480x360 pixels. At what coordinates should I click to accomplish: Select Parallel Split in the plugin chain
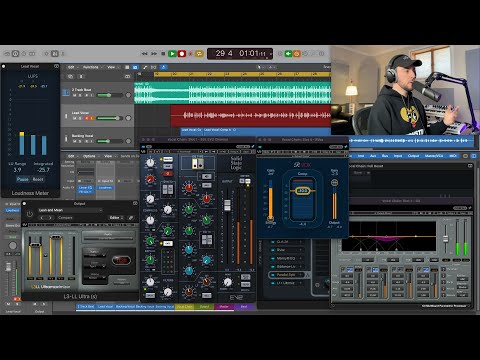[286, 275]
